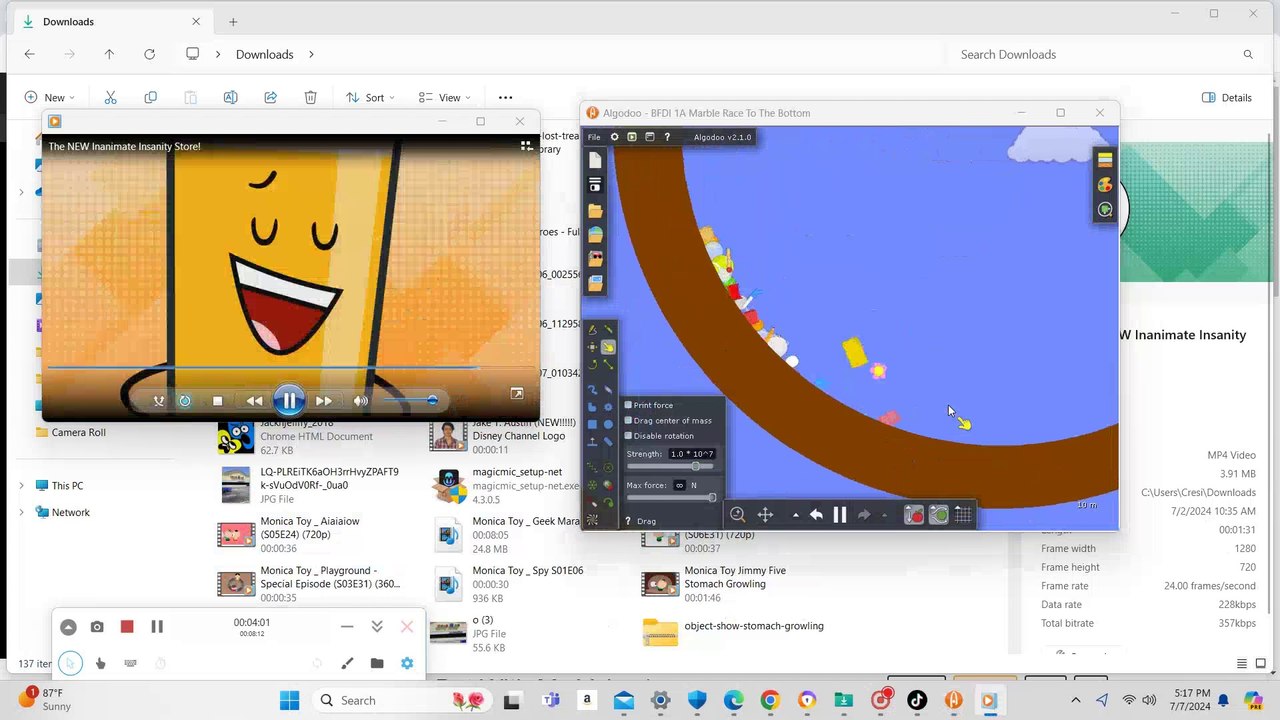Click the Copy icon in Explorer toolbar
1280x720 pixels.
point(150,97)
